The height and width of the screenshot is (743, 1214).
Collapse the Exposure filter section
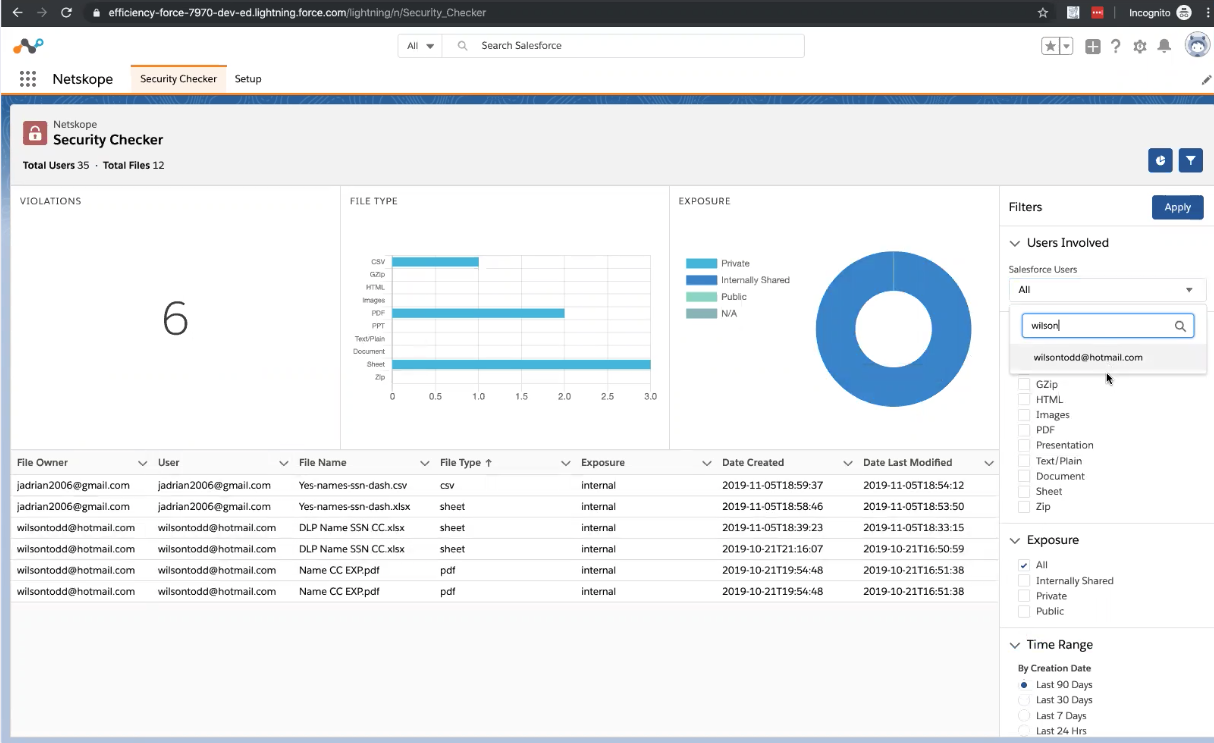pos(1015,540)
